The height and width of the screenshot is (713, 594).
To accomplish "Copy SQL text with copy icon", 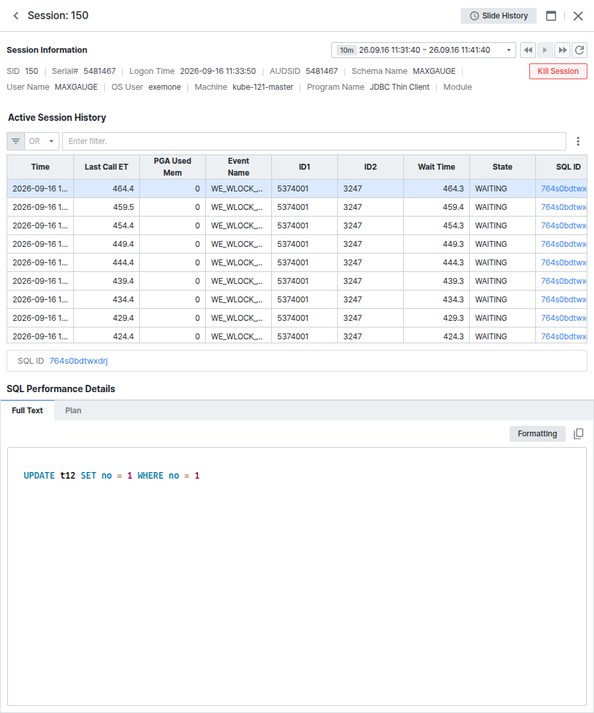I will click(579, 434).
